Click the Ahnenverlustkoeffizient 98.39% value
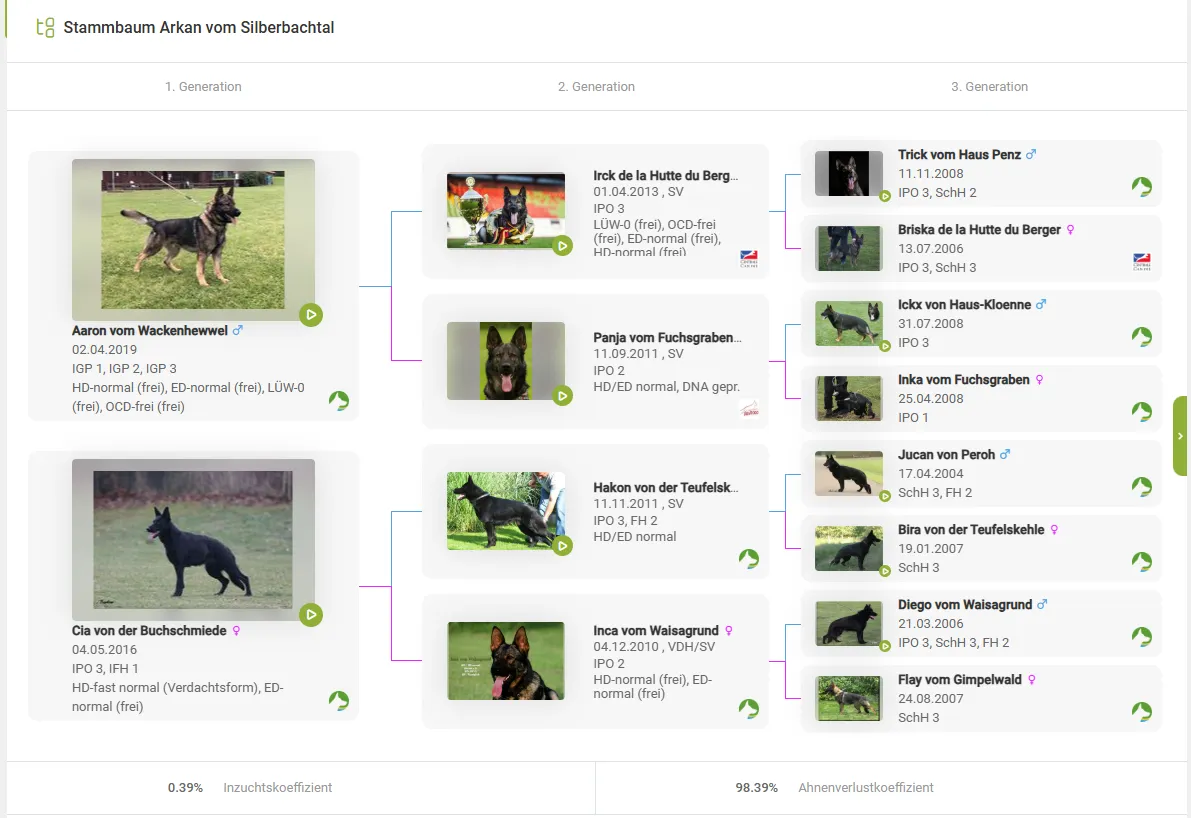The height and width of the screenshot is (818, 1191). [756, 788]
